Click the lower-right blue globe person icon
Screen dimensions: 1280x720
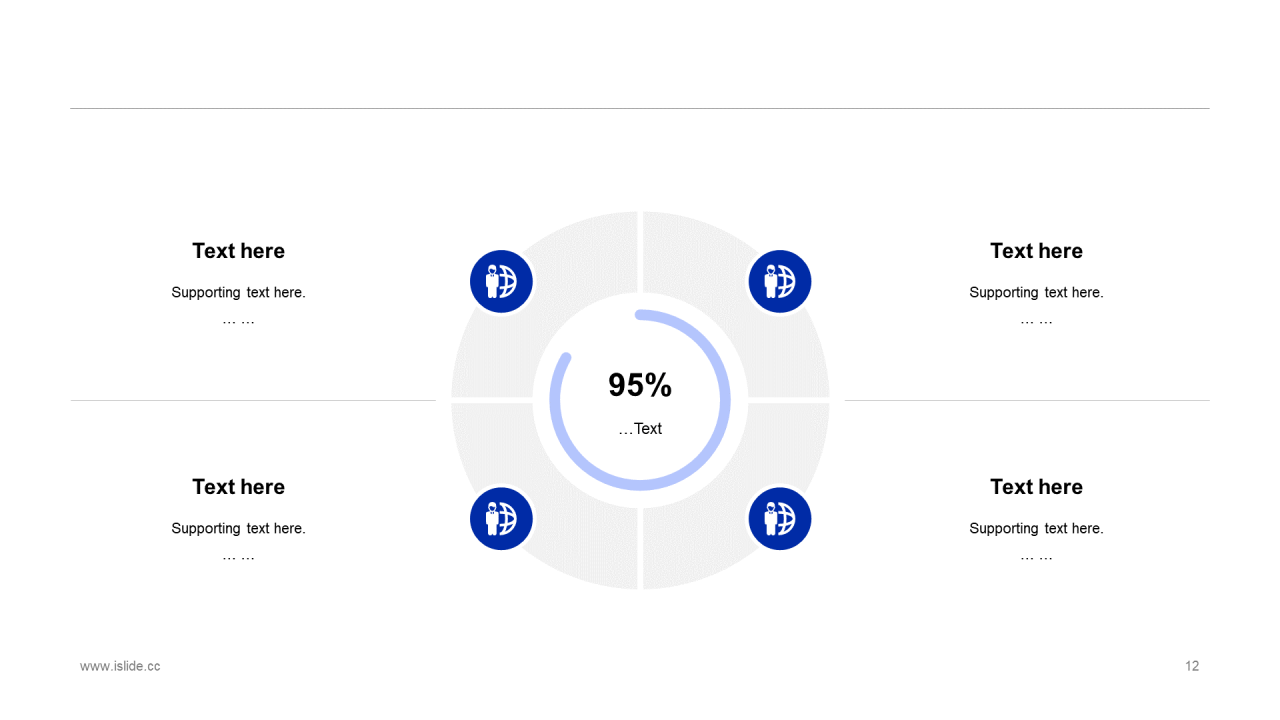click(779, 518)
